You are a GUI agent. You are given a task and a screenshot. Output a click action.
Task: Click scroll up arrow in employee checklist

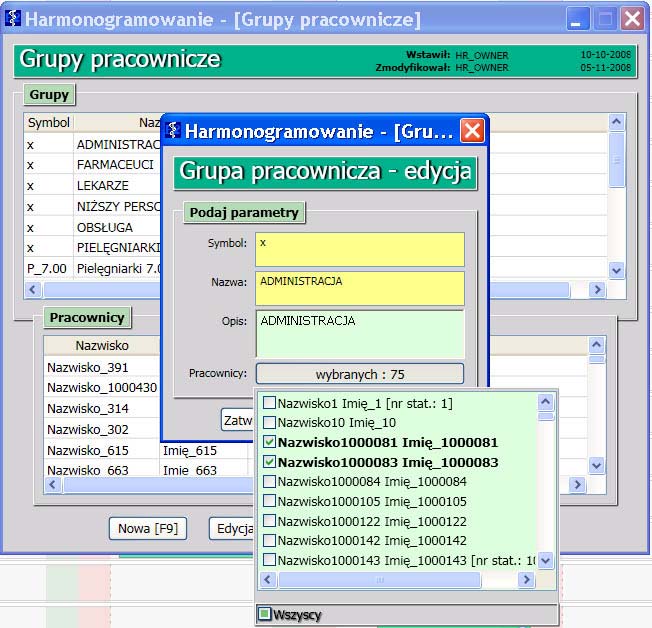[x=546, y=402]
